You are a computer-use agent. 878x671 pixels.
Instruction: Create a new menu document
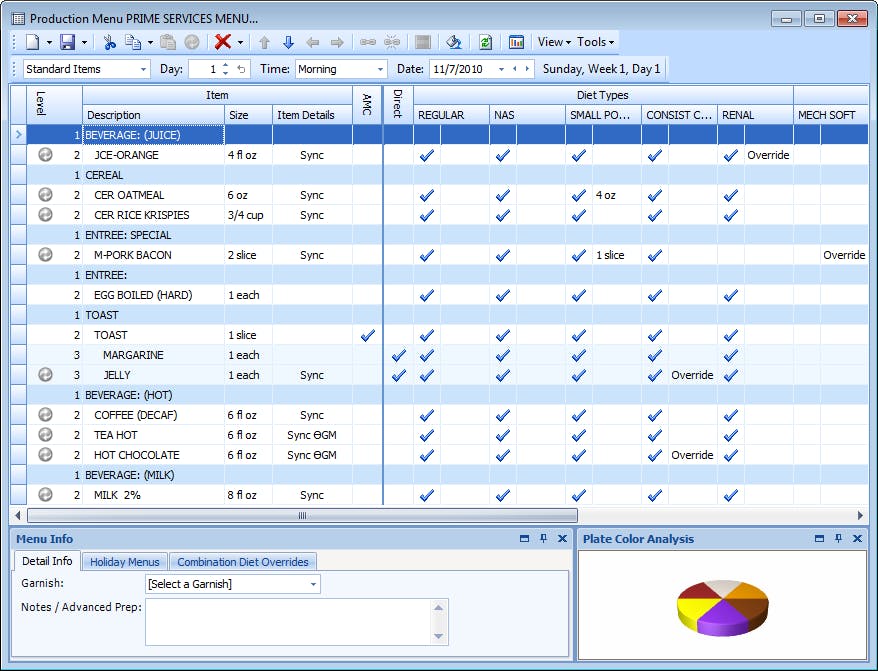(32, 42)
